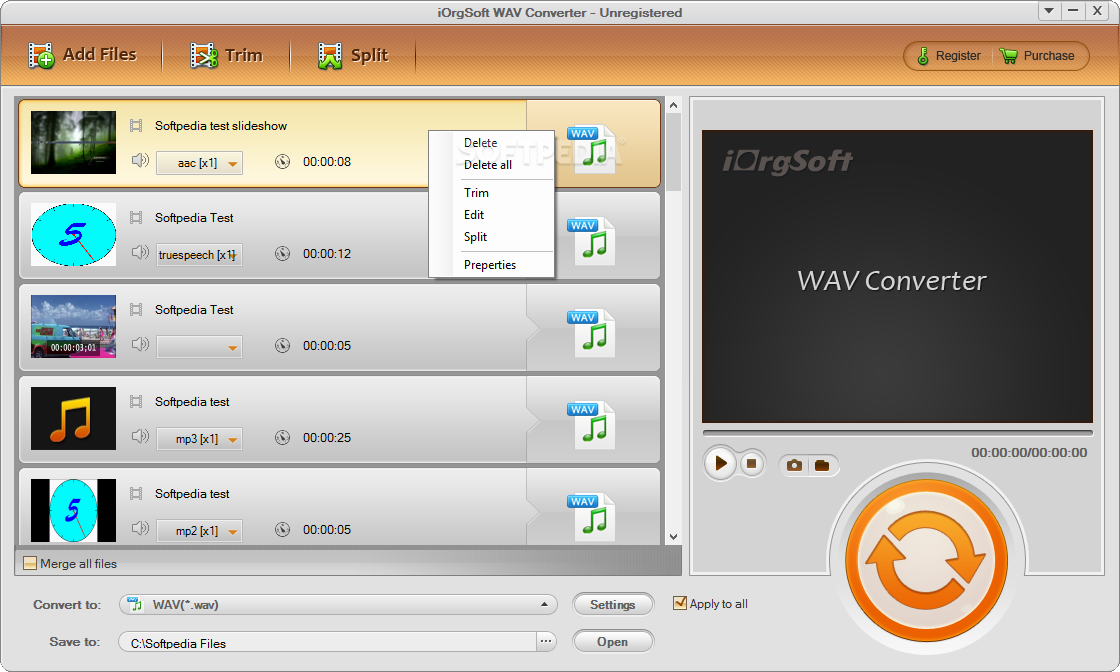
Task: Click the Purchase cart button
Action: pyautogui.click(x=1037, y=56)
